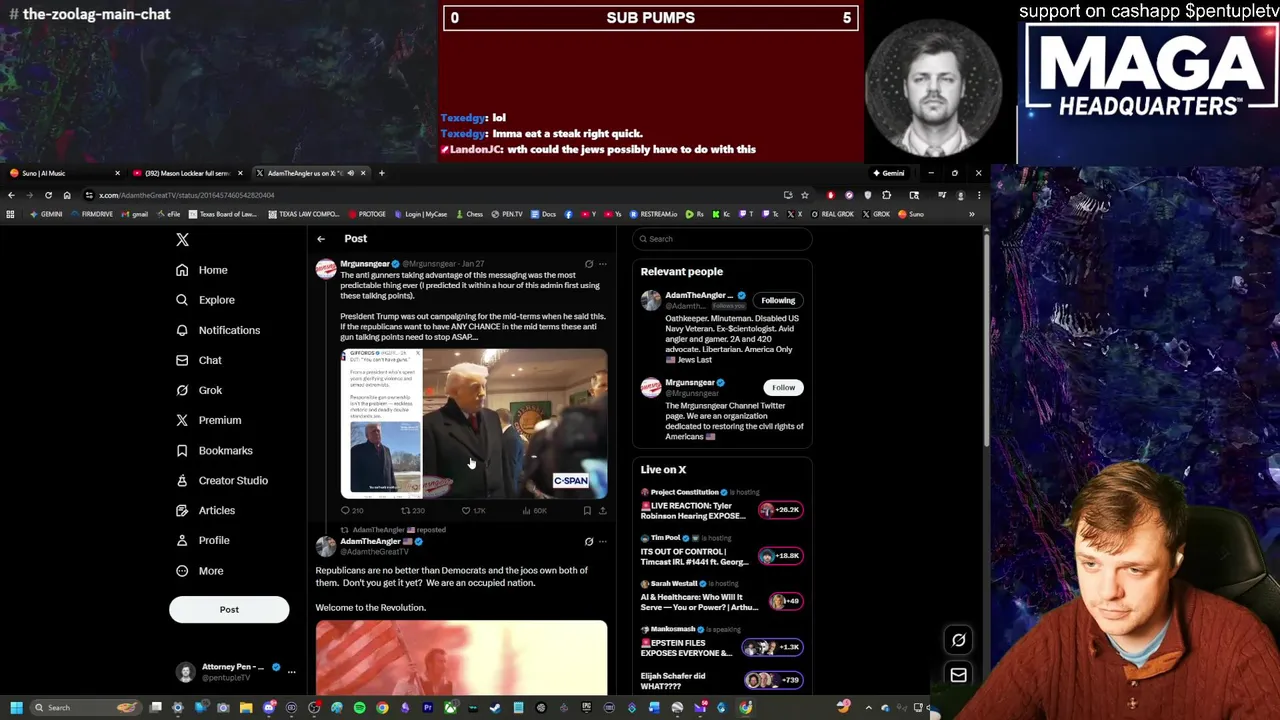Open Premium in X sidebar
Screen dimensions: 1280x720
tap(208, 420)
